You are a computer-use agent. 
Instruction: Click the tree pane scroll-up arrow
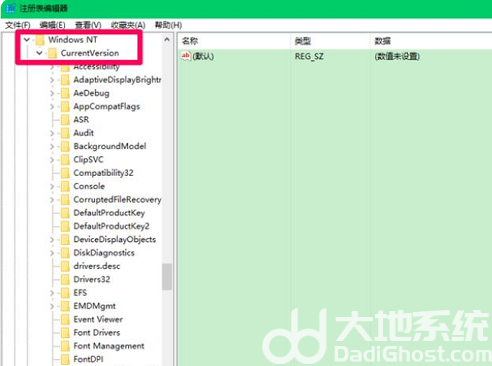pyautogui.click(x=167, y=40)
